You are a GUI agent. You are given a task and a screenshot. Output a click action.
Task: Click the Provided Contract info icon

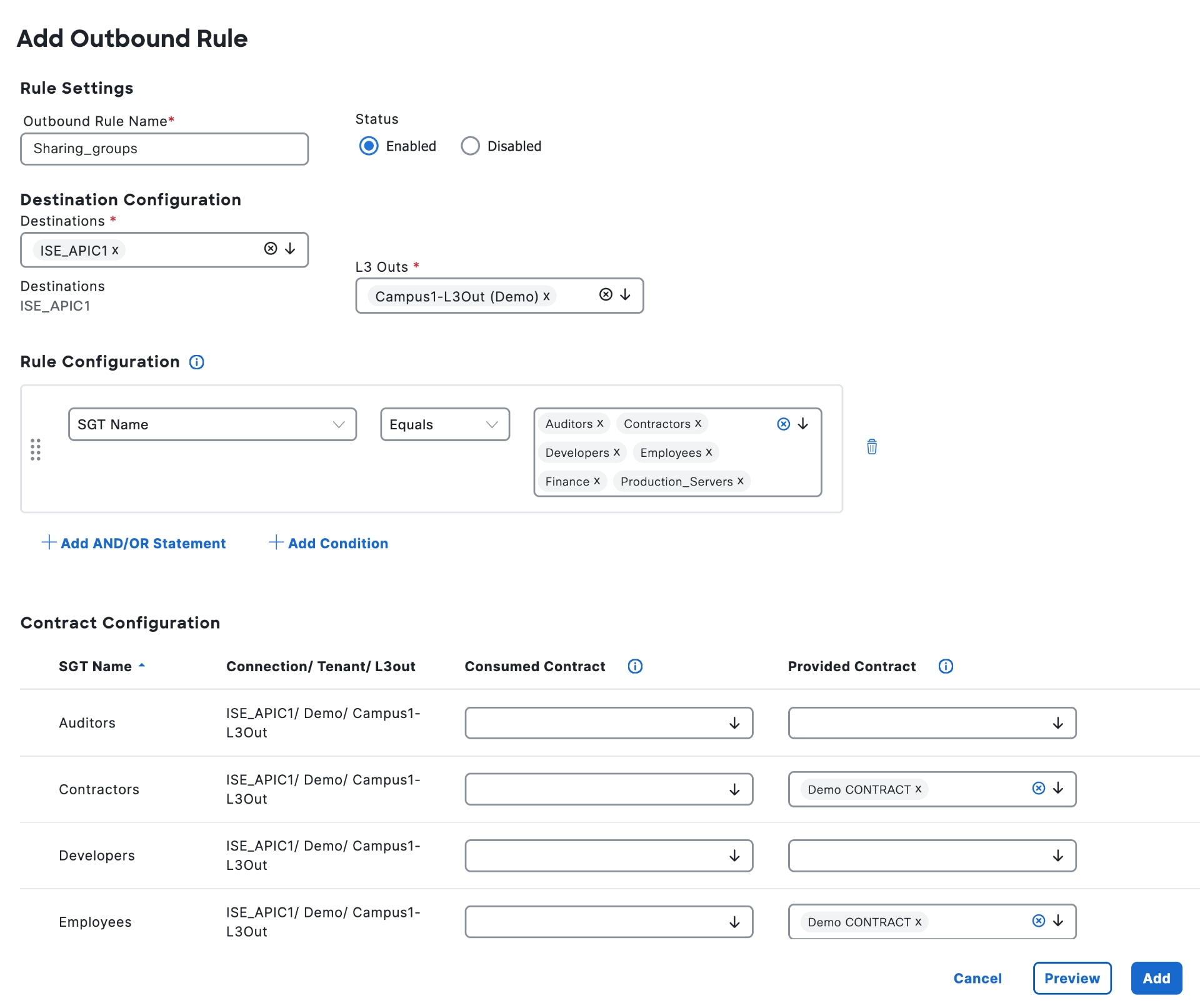(946, 666)
